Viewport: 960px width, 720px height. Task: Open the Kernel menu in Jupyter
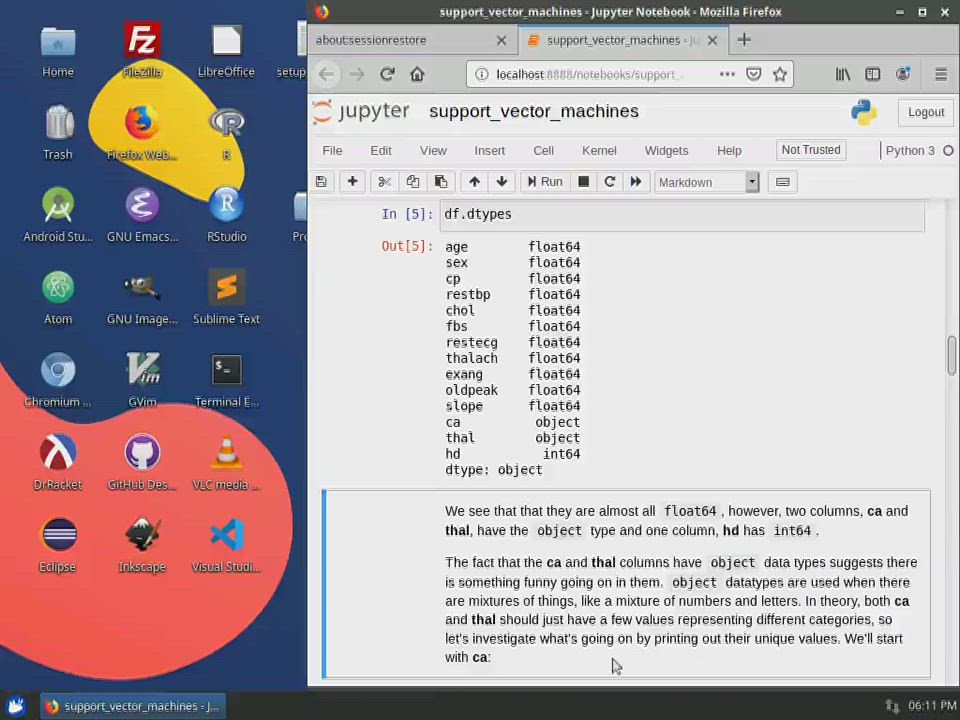tap(599, 151)
